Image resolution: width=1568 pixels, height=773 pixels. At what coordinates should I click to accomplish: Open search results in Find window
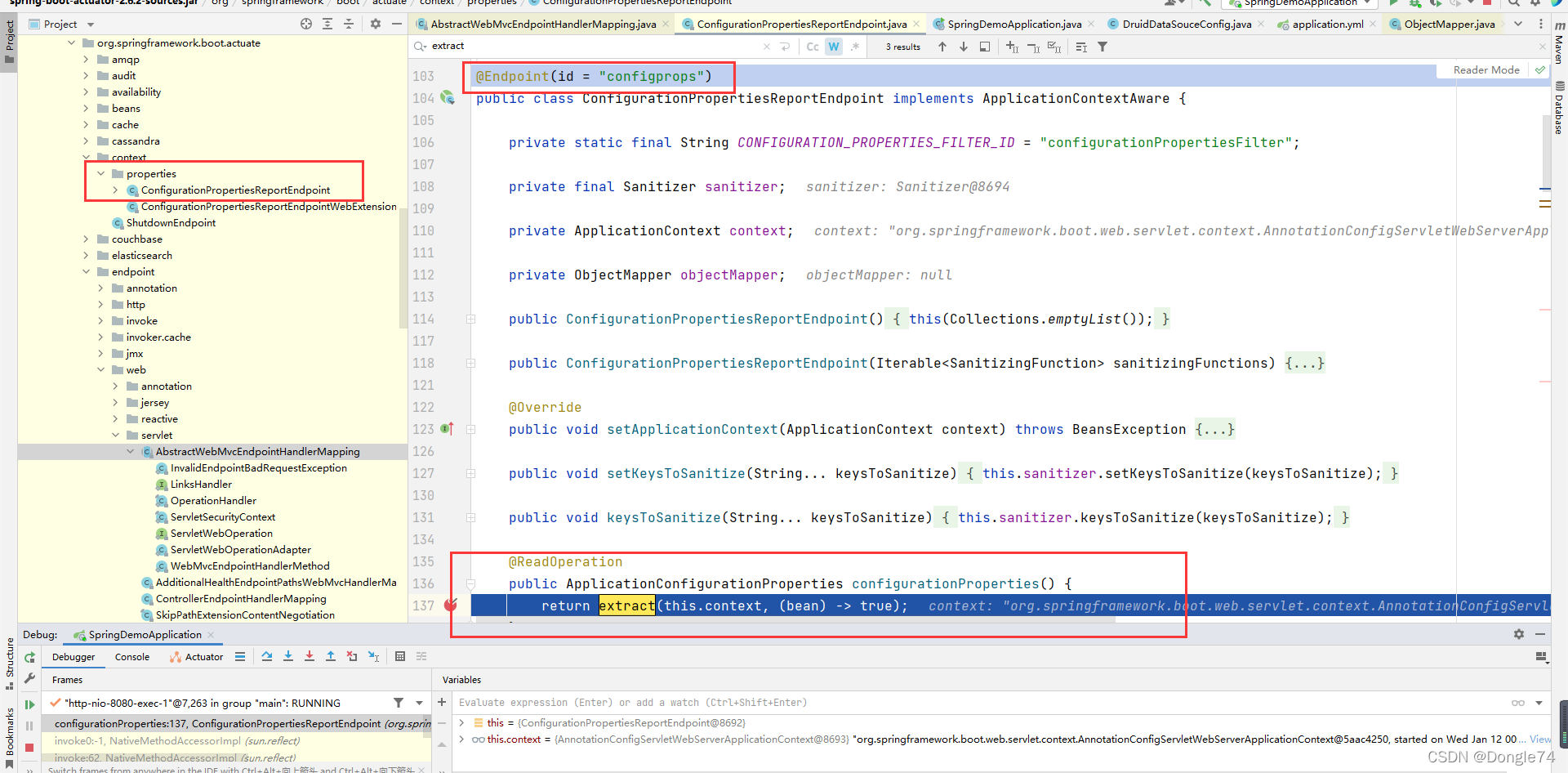[x=985, y=47]
